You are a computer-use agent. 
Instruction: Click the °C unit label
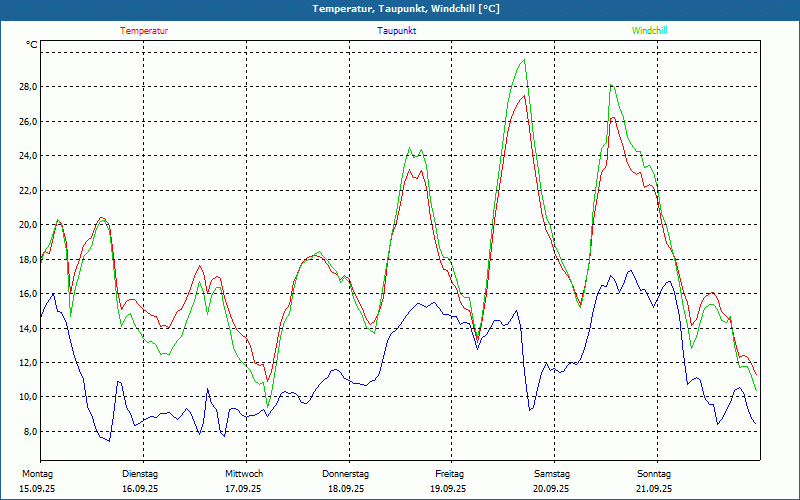(32, 45)
